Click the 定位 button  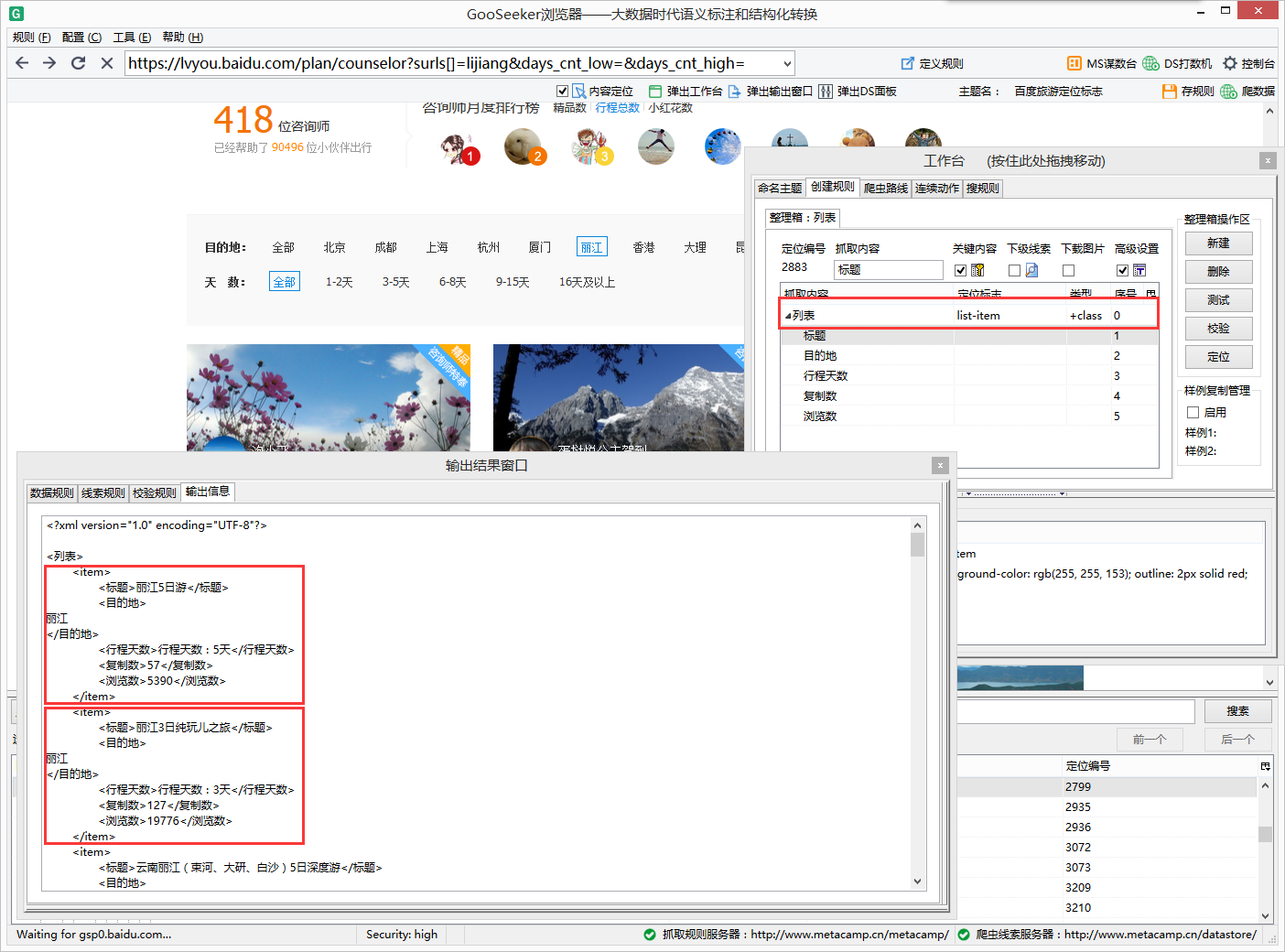tap(1218, 357)
